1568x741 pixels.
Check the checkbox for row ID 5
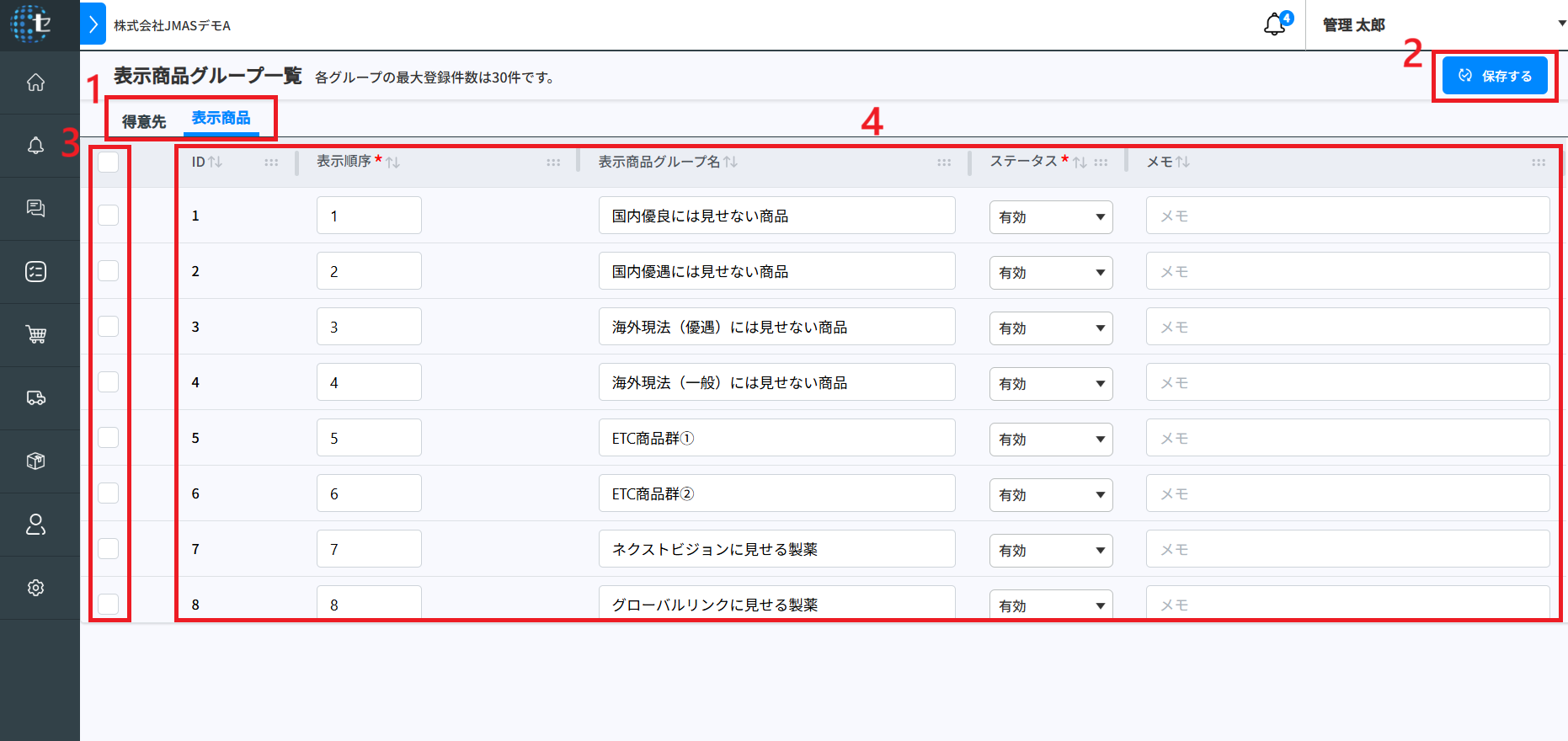109,438
